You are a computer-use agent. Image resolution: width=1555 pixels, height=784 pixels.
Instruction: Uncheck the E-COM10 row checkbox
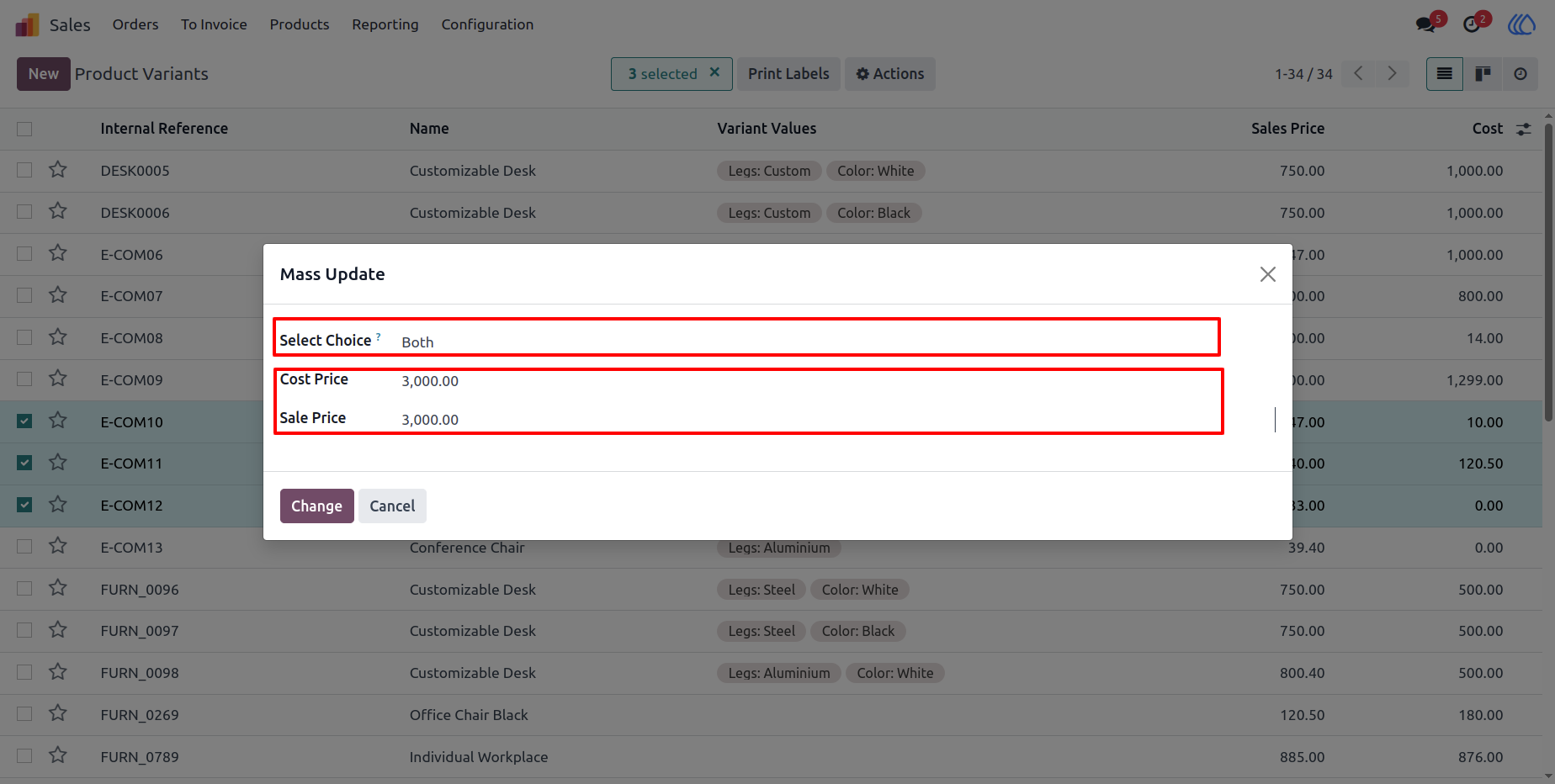click(24, 421)
